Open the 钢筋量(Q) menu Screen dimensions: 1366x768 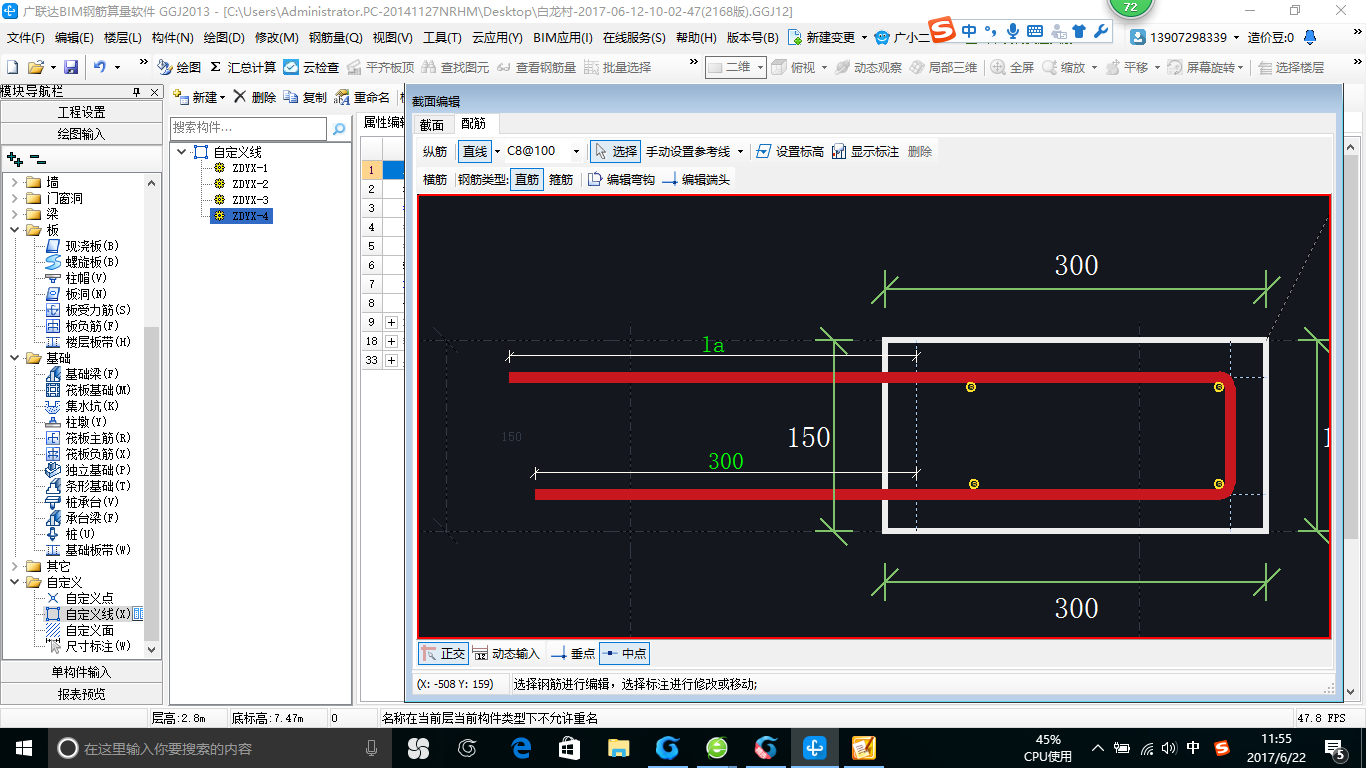pos(335,38)
